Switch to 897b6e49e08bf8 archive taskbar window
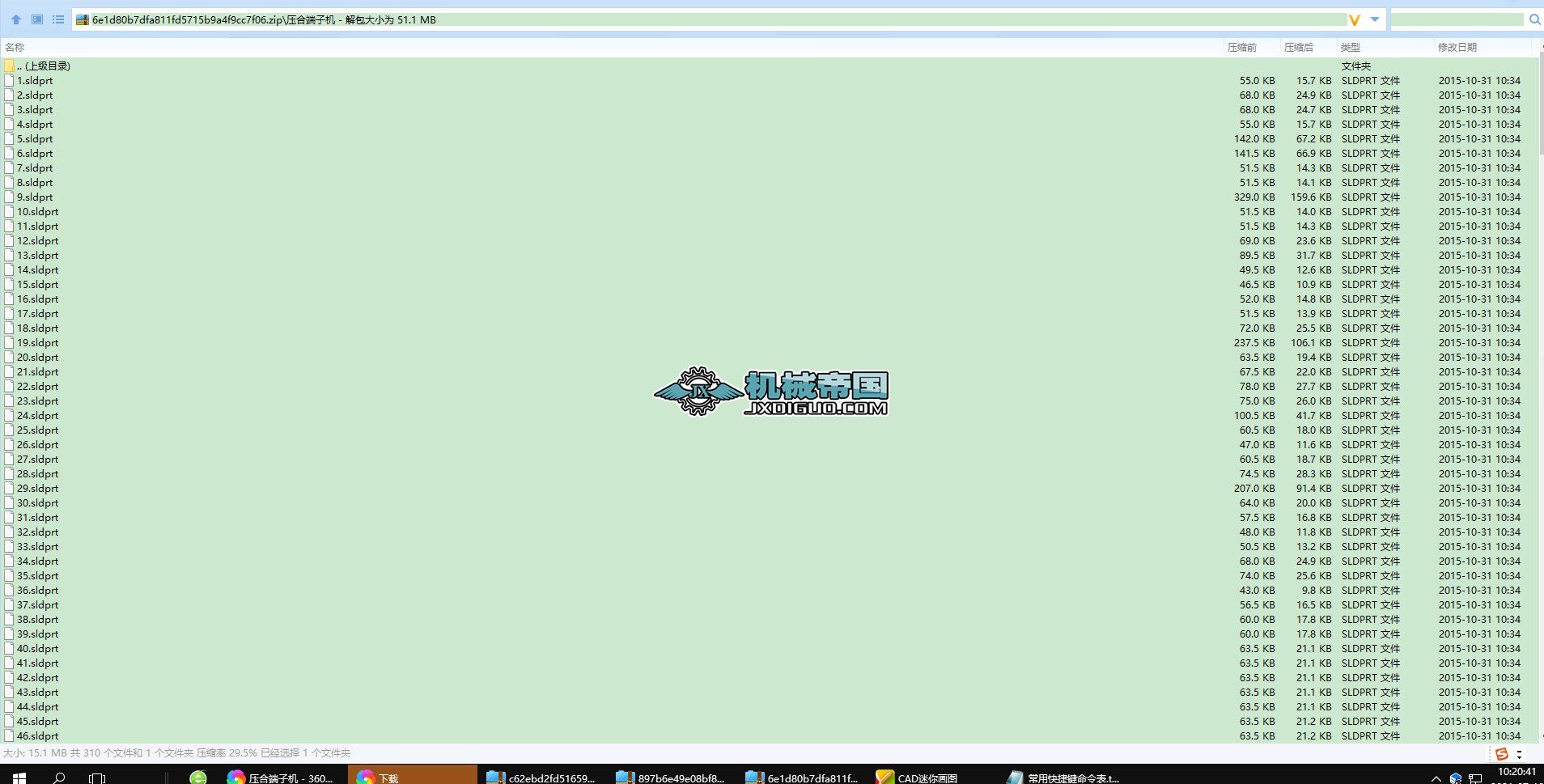 pos(672,777)
